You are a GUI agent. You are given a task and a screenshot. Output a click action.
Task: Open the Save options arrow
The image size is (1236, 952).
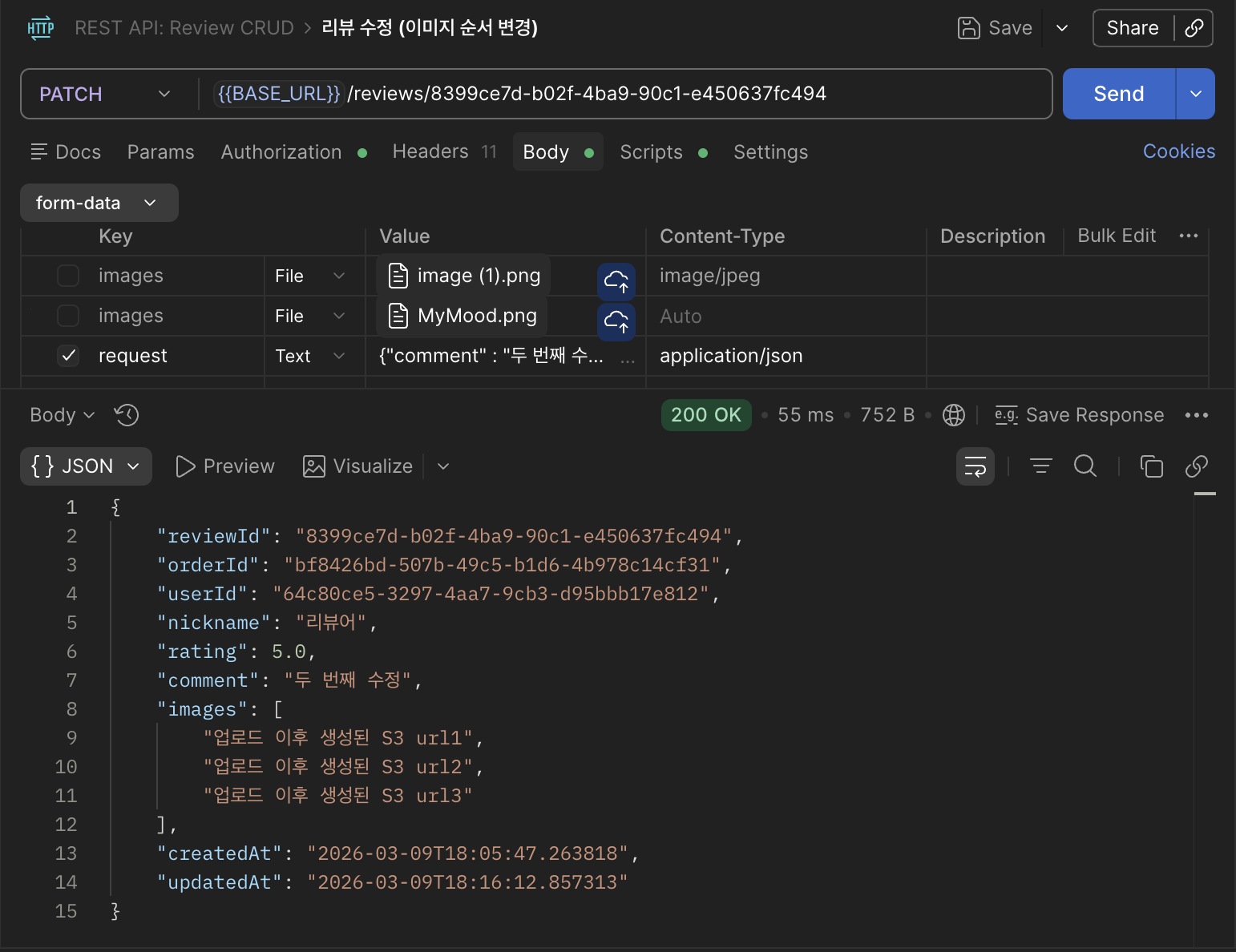(1062, 28)
